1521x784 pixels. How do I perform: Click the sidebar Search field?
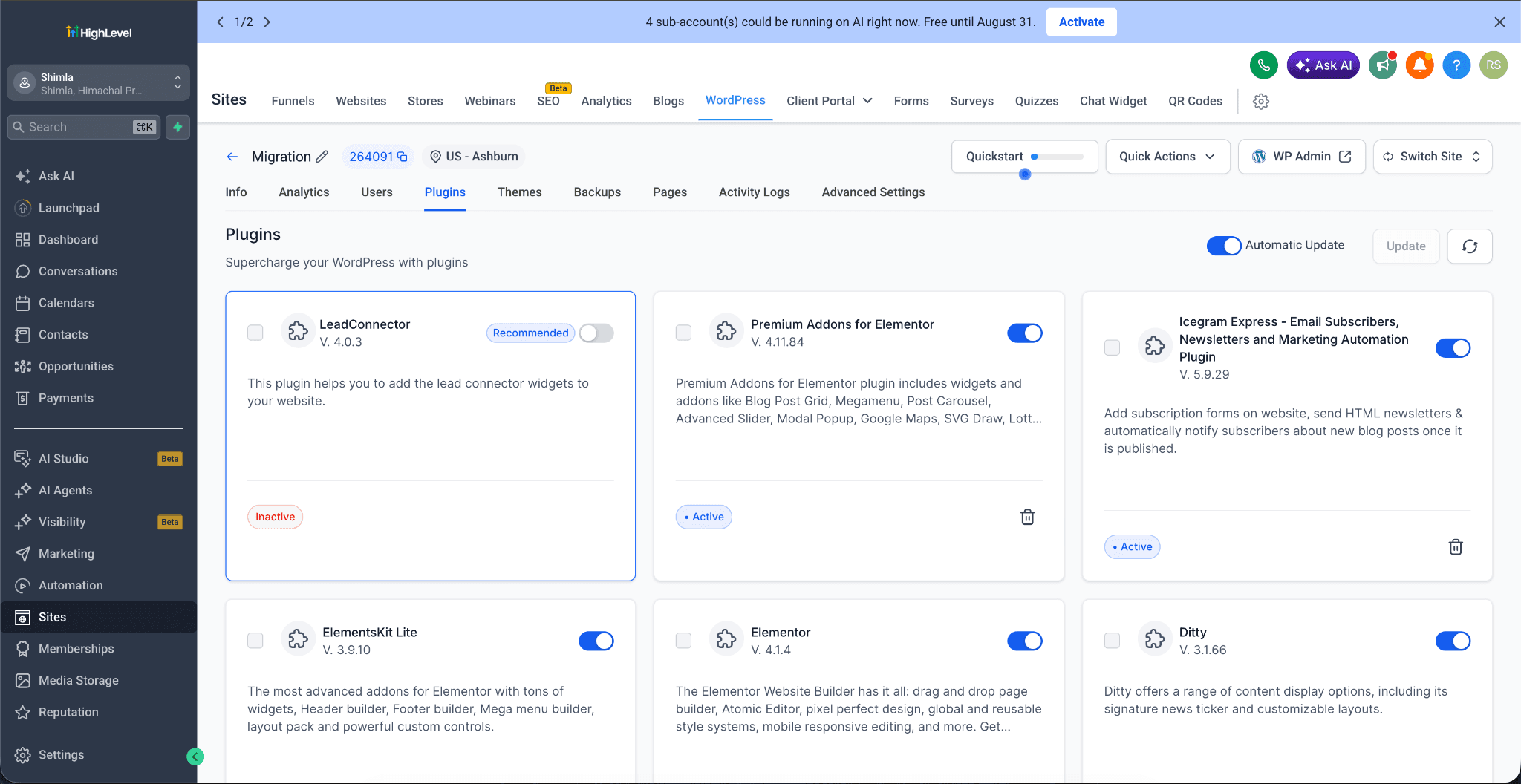pos(83,127)
